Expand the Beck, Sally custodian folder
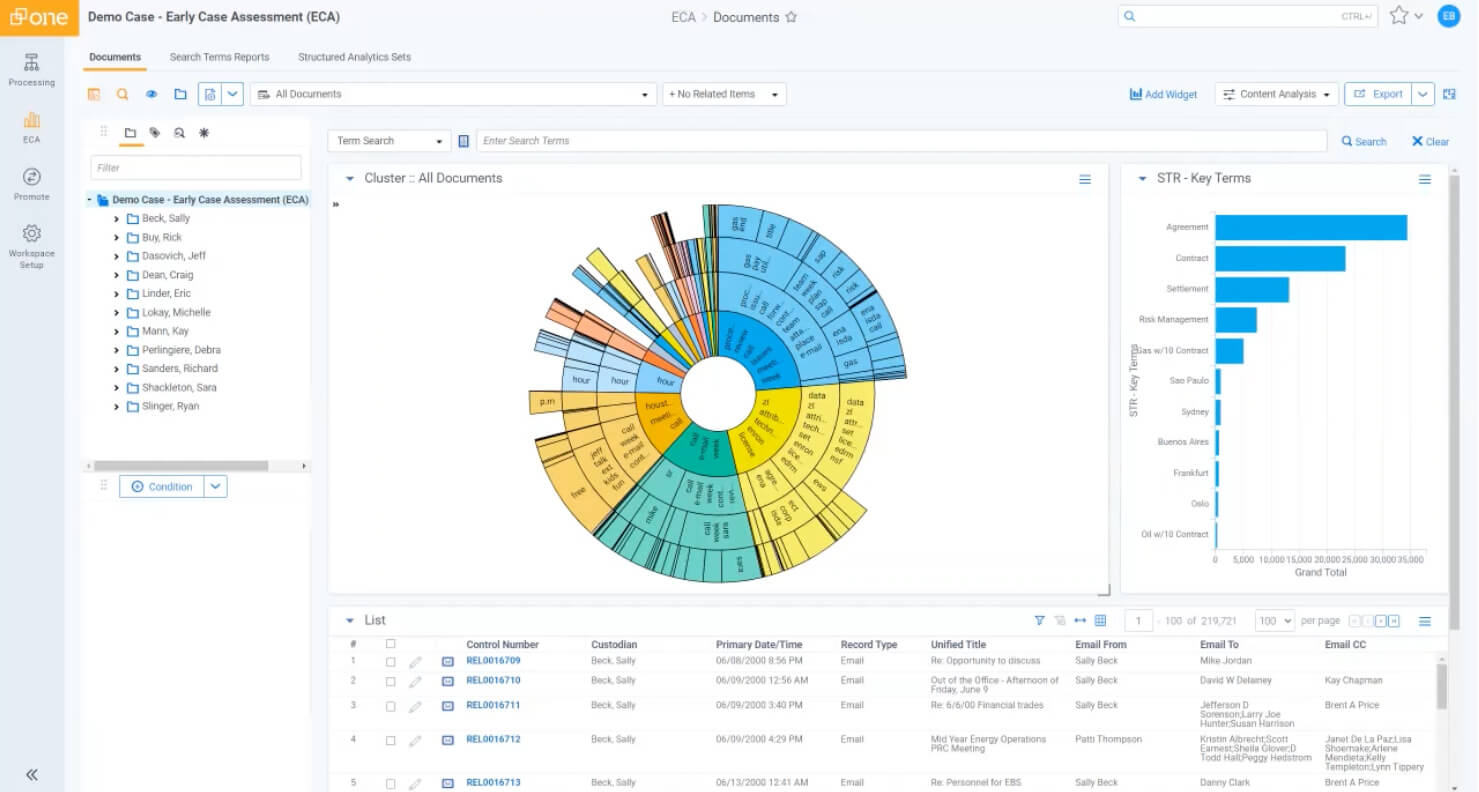 [x=117, y=218]
